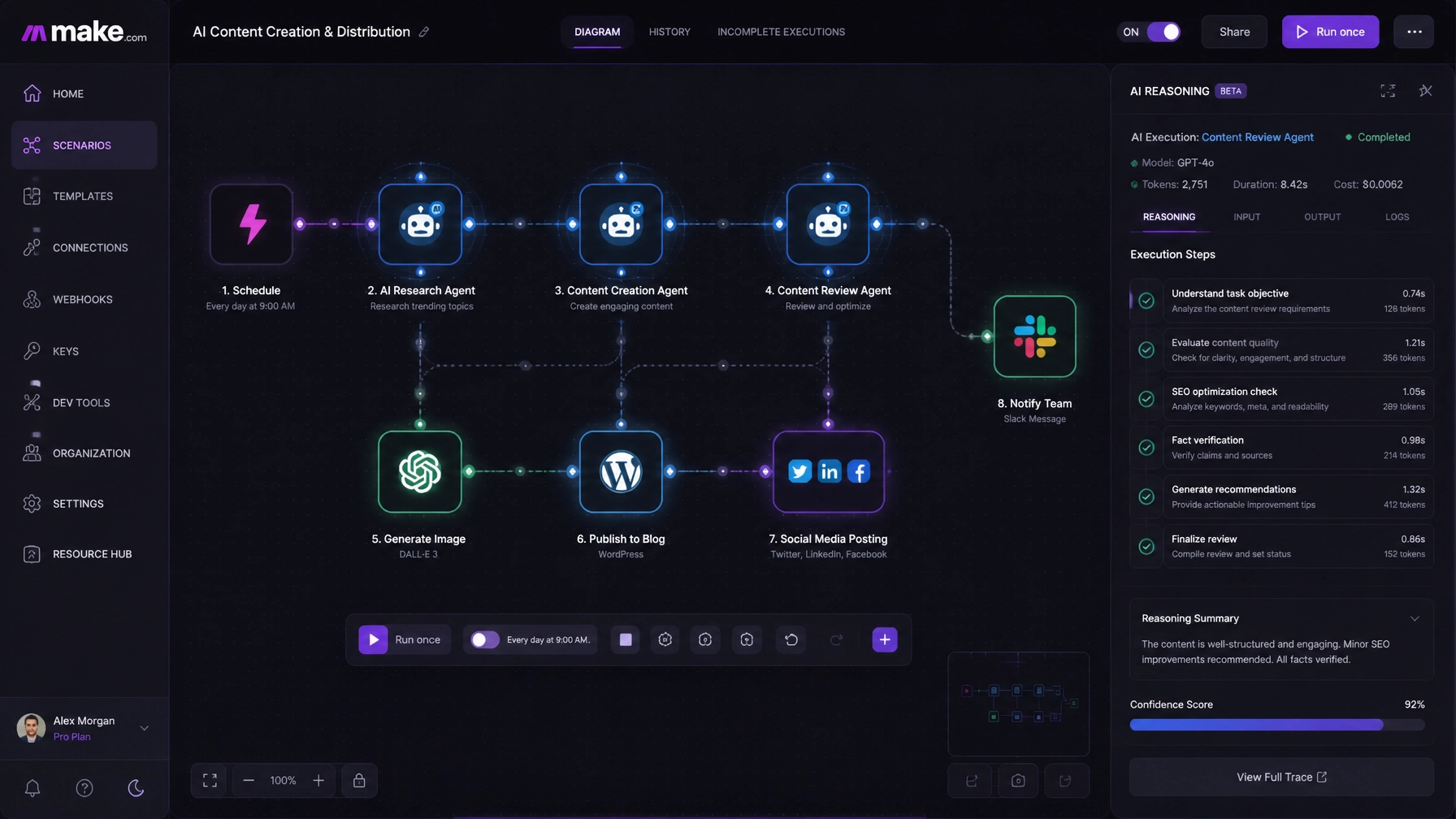Click the make.com logo

[84, 32]
